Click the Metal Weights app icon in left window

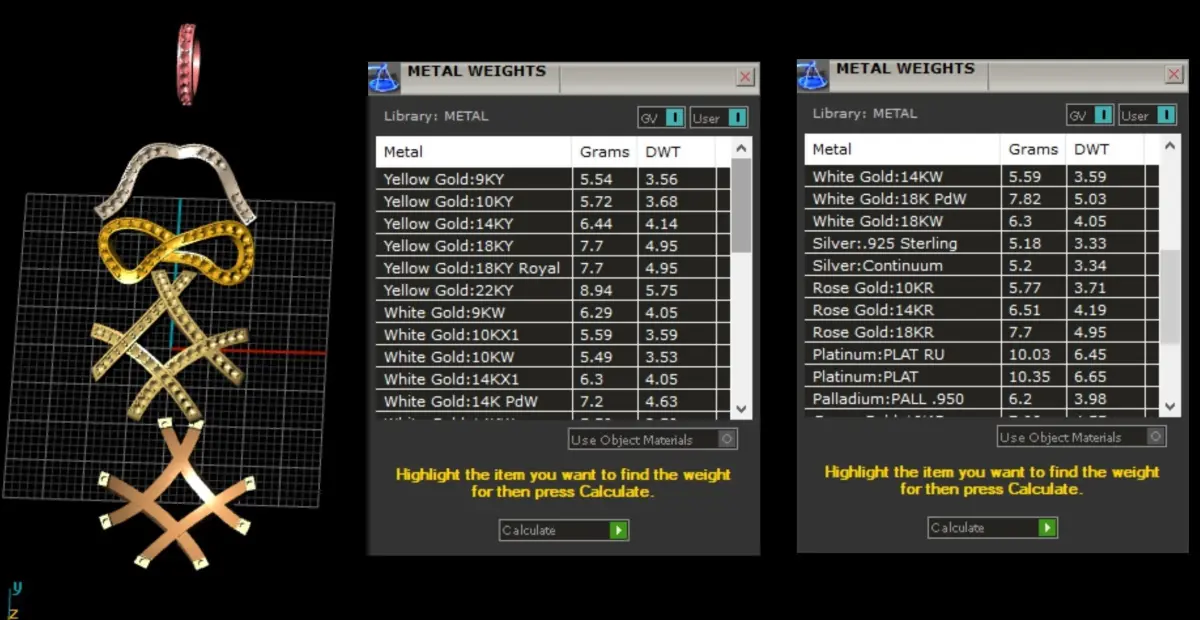(x=384, y=77)
